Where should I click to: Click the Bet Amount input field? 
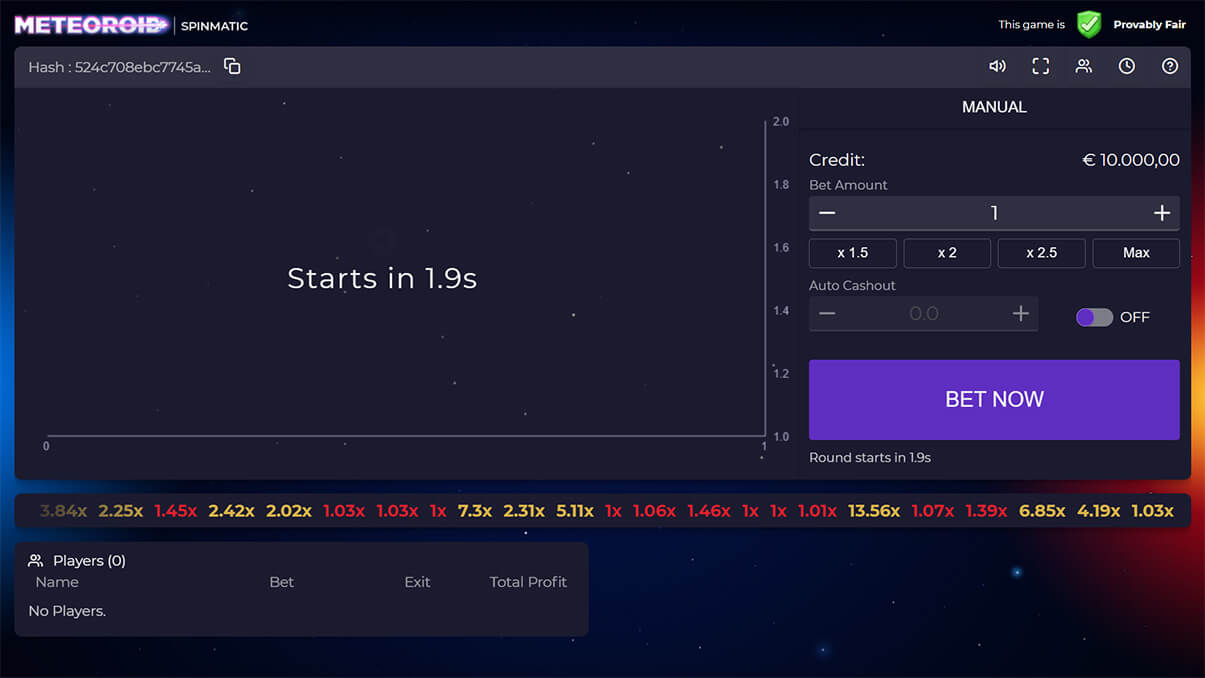(994, 213)
